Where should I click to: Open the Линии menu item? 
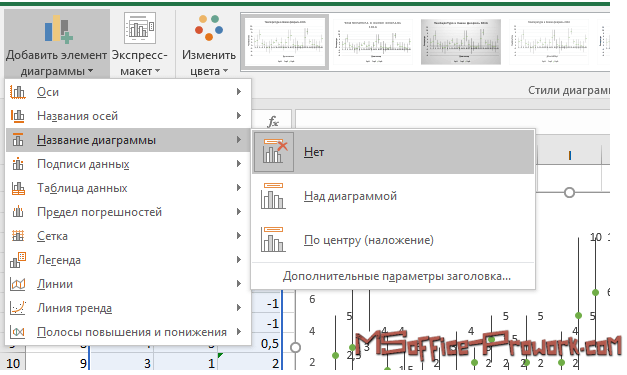[128, 284]
